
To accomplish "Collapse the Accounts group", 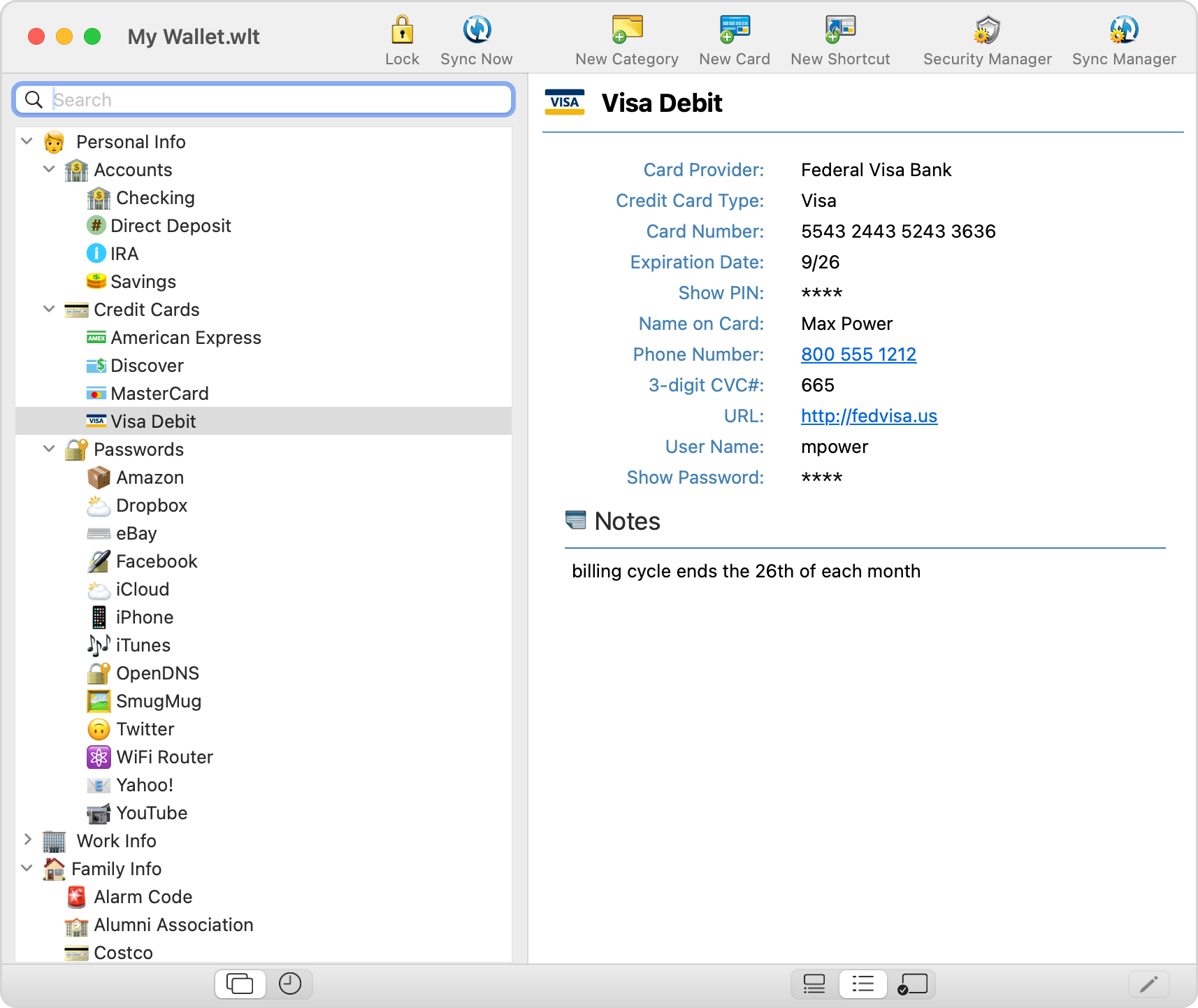I will click(x=49, y=169).
